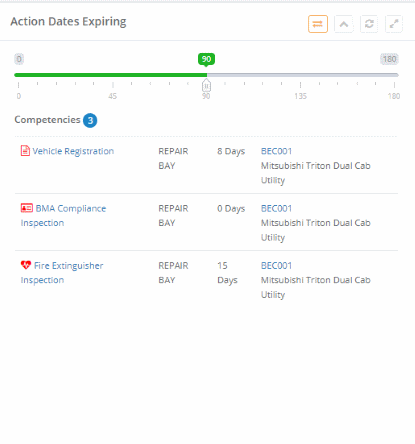This screenshot has width=415, height=444.
Task: Open BMA Compliance Inspection link
Action: pyautogui.click(x=63, y=216)
